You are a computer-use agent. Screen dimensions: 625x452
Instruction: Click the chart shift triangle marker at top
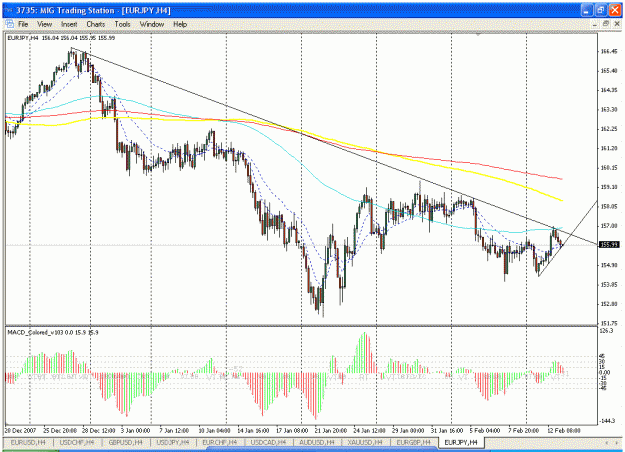coord(478,35)
